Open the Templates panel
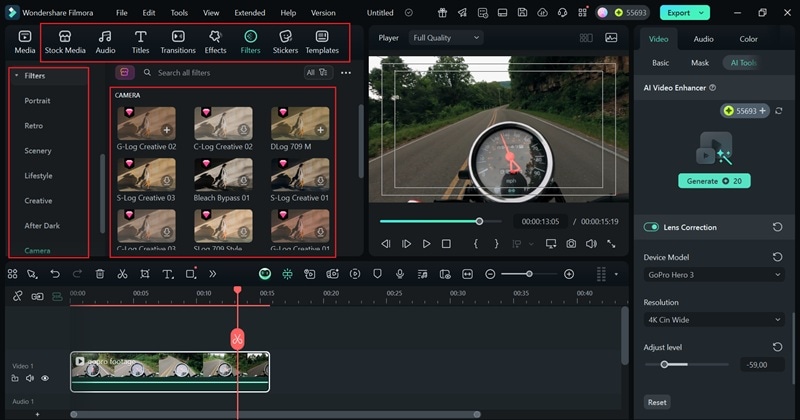This screenshot has height=420, width=800. click(322, 42)
